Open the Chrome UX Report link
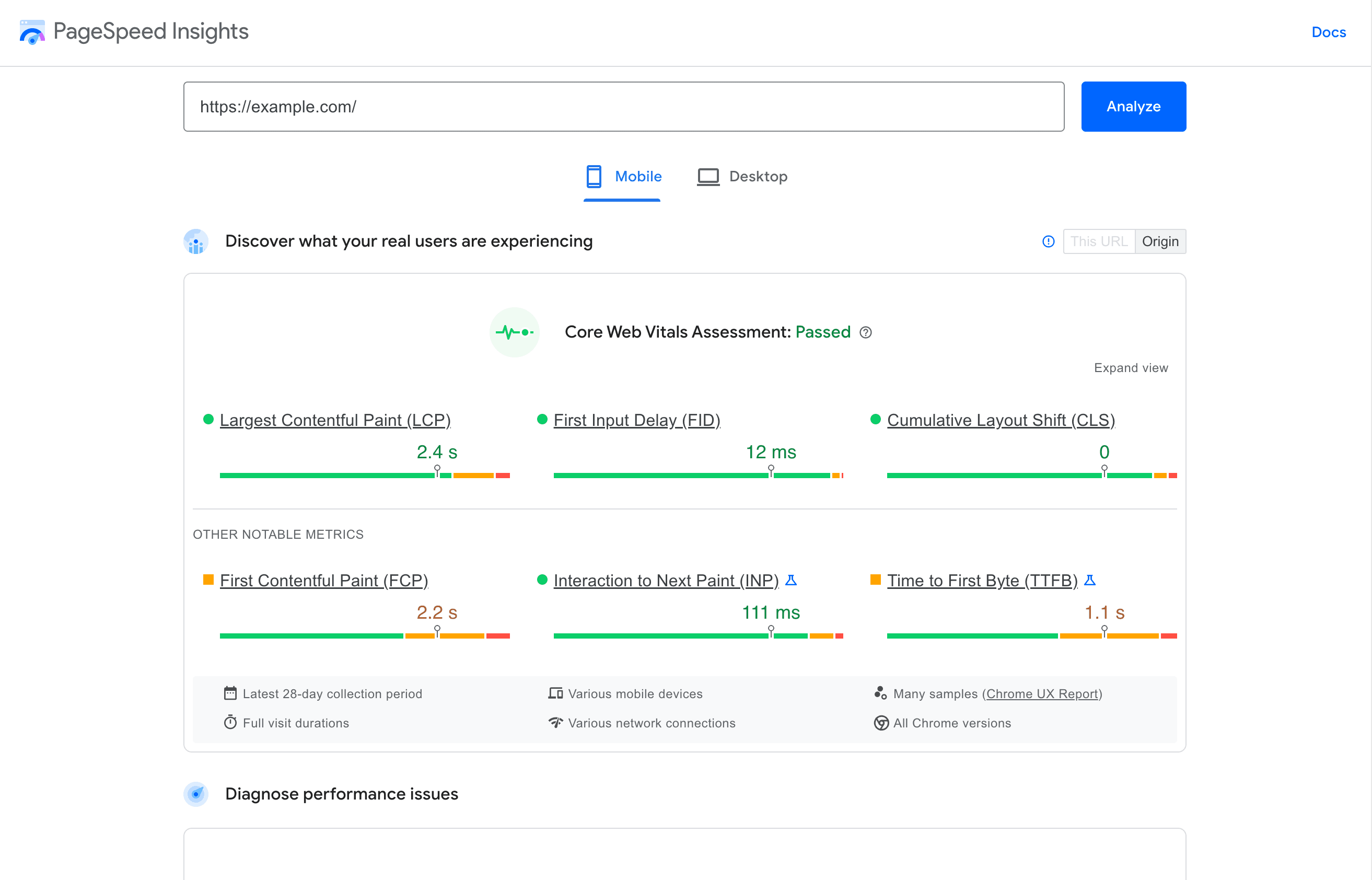 (x=1042, y=694)
